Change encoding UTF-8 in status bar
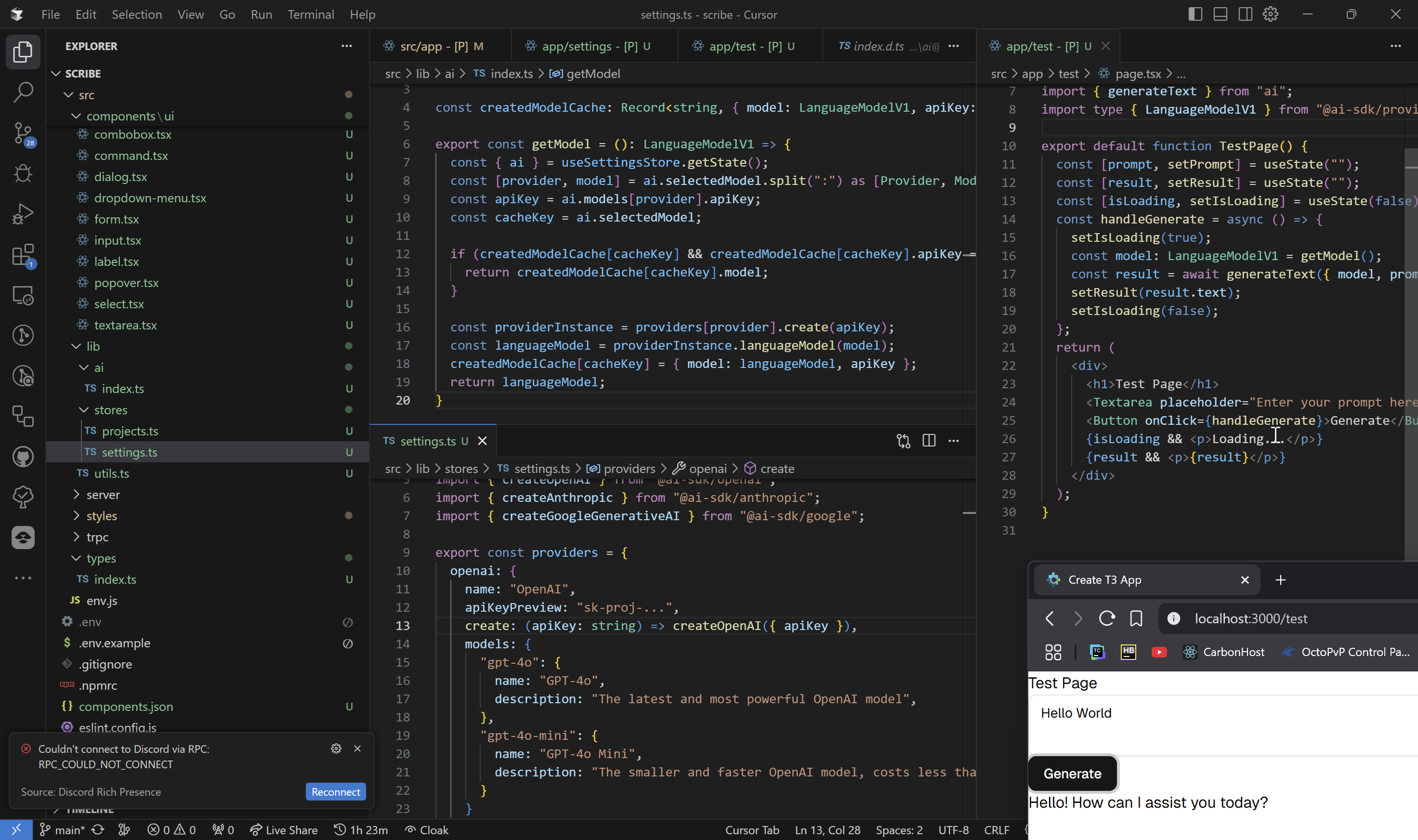The width and height of the screenshot is (1418, 840). pyautogui.click(x=953, y=830)
